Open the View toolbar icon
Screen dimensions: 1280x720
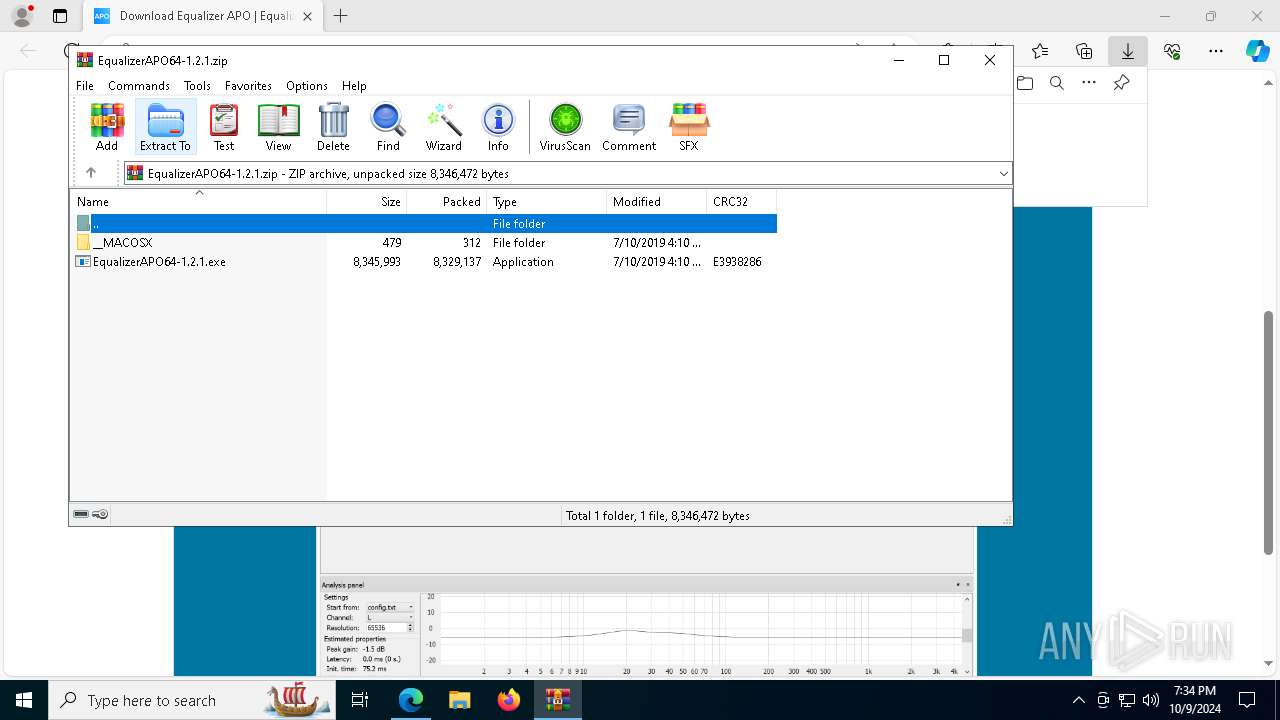[278, 127]
